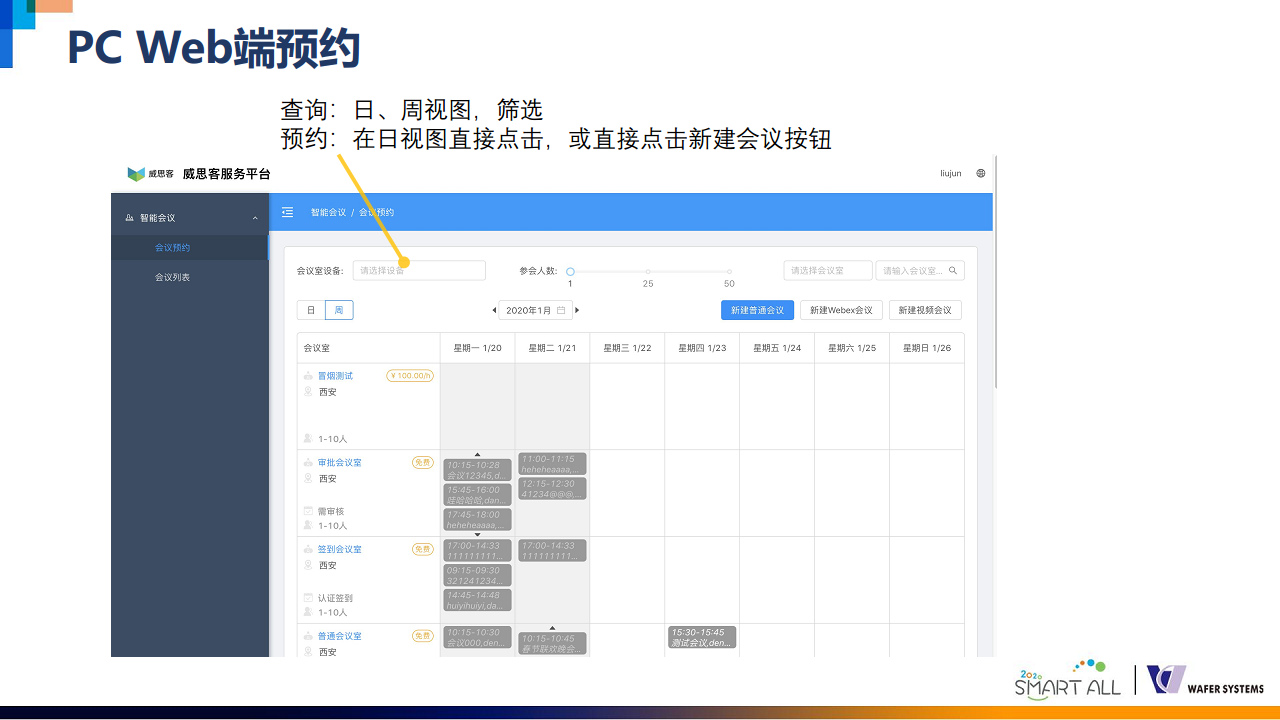Open meeting 09:15-09:30
Screen dimensions: 1280x720
tap(477, 575)
